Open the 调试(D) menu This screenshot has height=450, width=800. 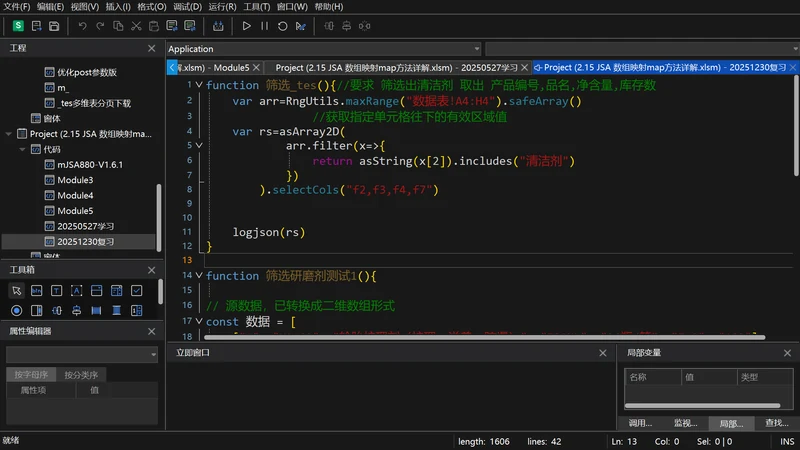(187, 7)
